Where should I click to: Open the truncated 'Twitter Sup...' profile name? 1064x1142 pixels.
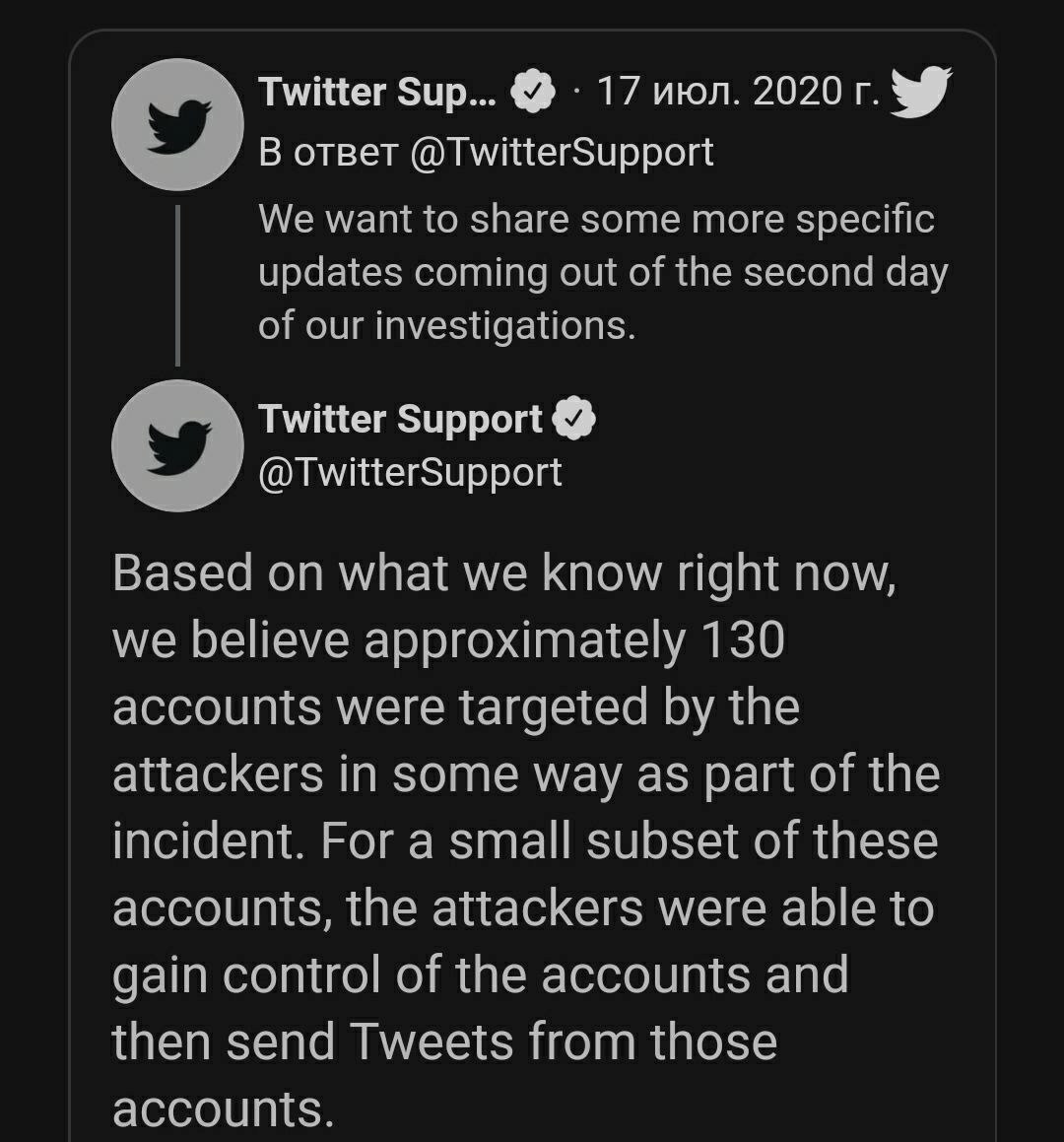[377, 93]
